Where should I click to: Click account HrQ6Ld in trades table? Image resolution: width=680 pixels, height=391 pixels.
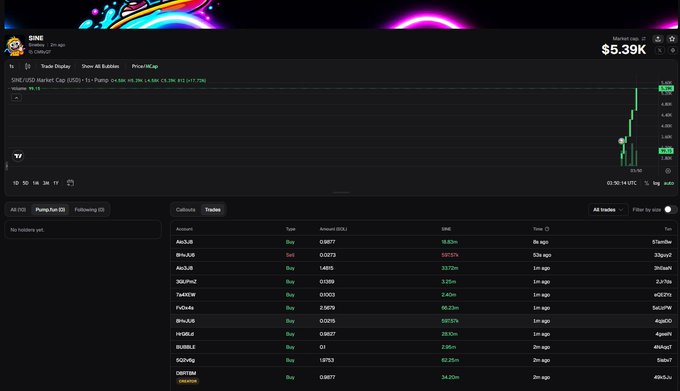click(x=185, y=334)
